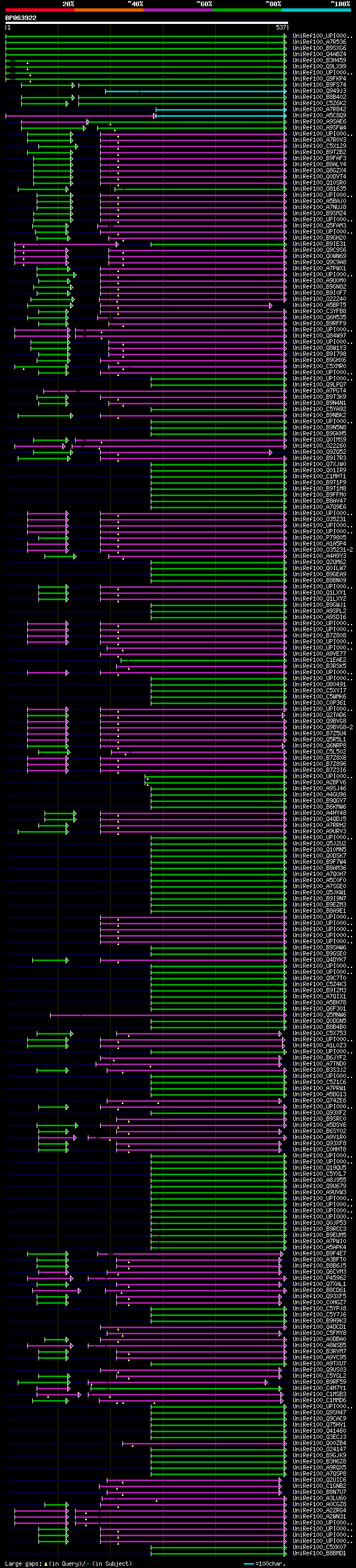This screenshot has width=356, height=1568.
Task: Open hit UniRef100_B9SXG6
Action: [319, 48]
